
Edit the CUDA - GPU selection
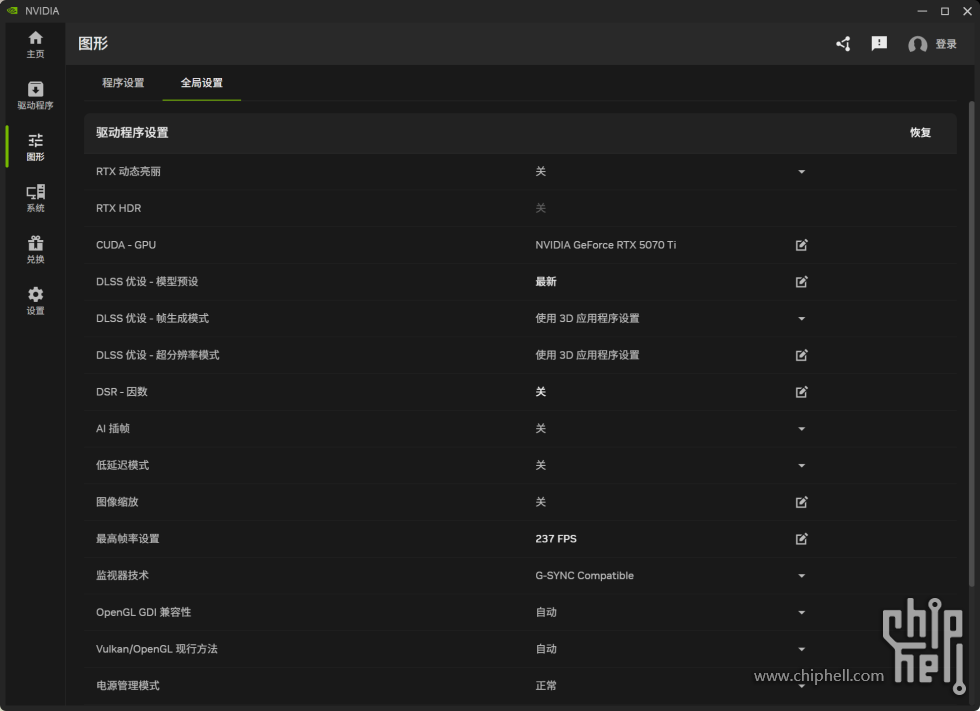[x=801, y=245]
